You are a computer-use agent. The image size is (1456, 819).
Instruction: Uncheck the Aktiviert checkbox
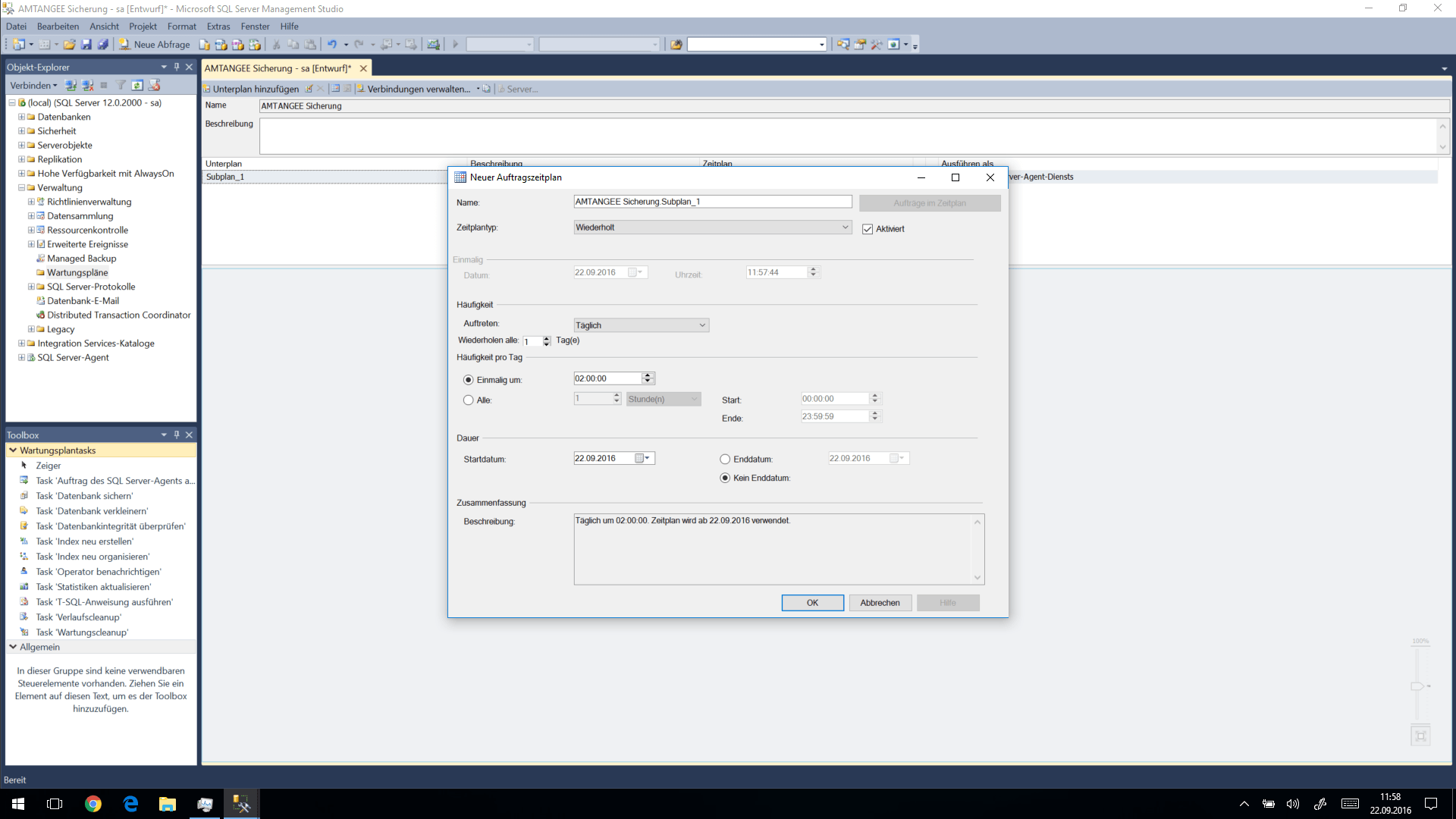[x=868, y=229]
